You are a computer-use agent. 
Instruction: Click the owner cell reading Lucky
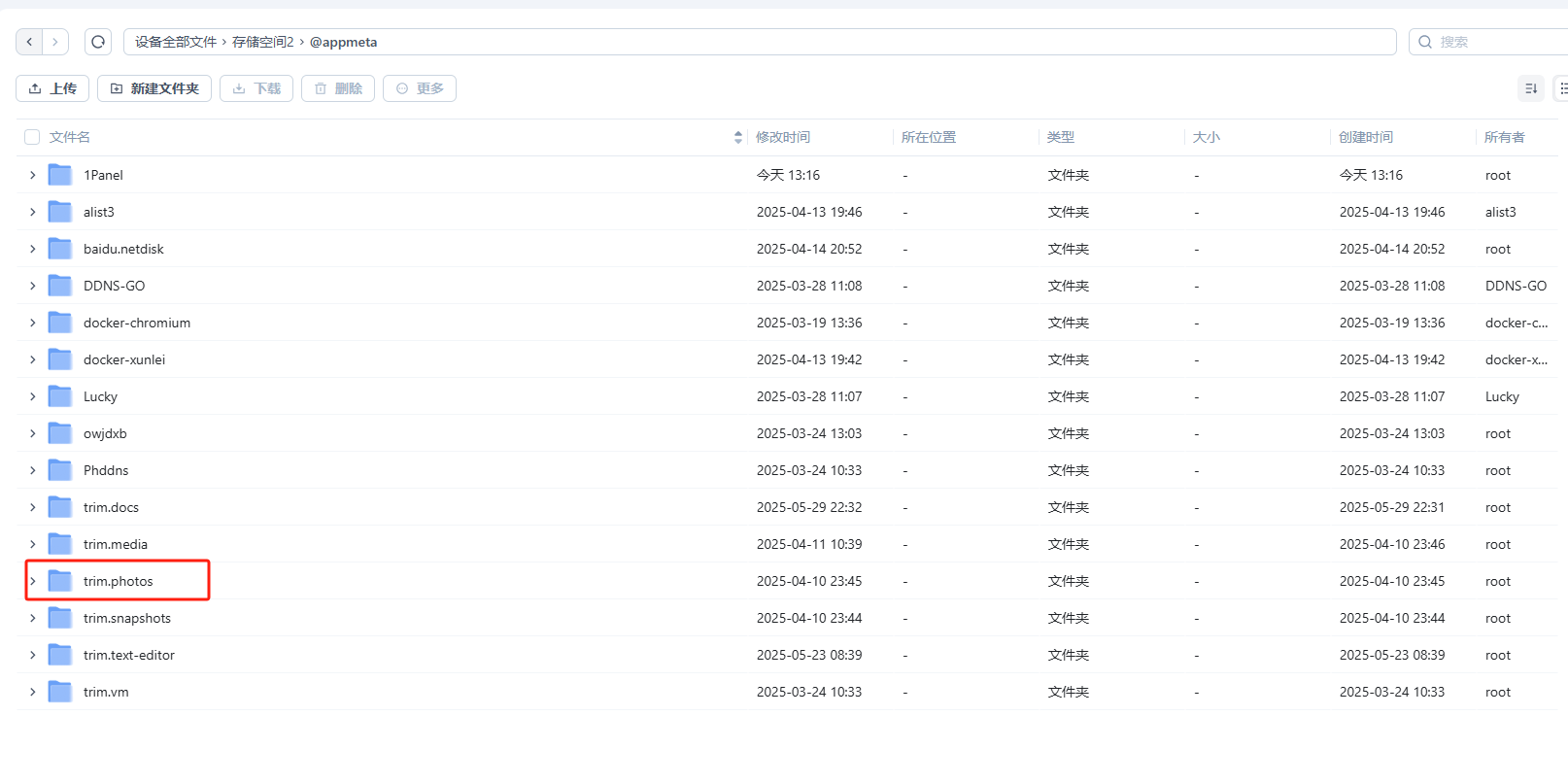(1502, 396)
